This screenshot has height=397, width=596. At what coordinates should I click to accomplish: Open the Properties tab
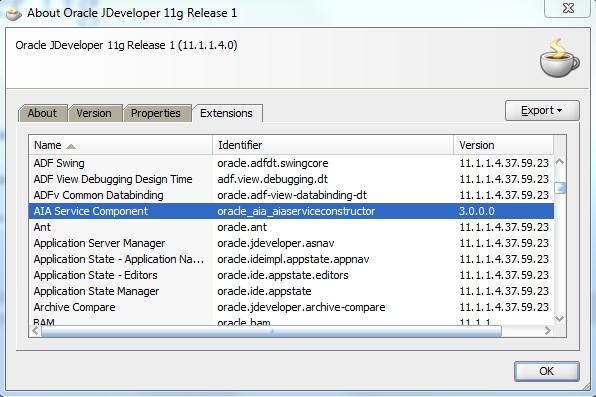[x=157, y=113]
